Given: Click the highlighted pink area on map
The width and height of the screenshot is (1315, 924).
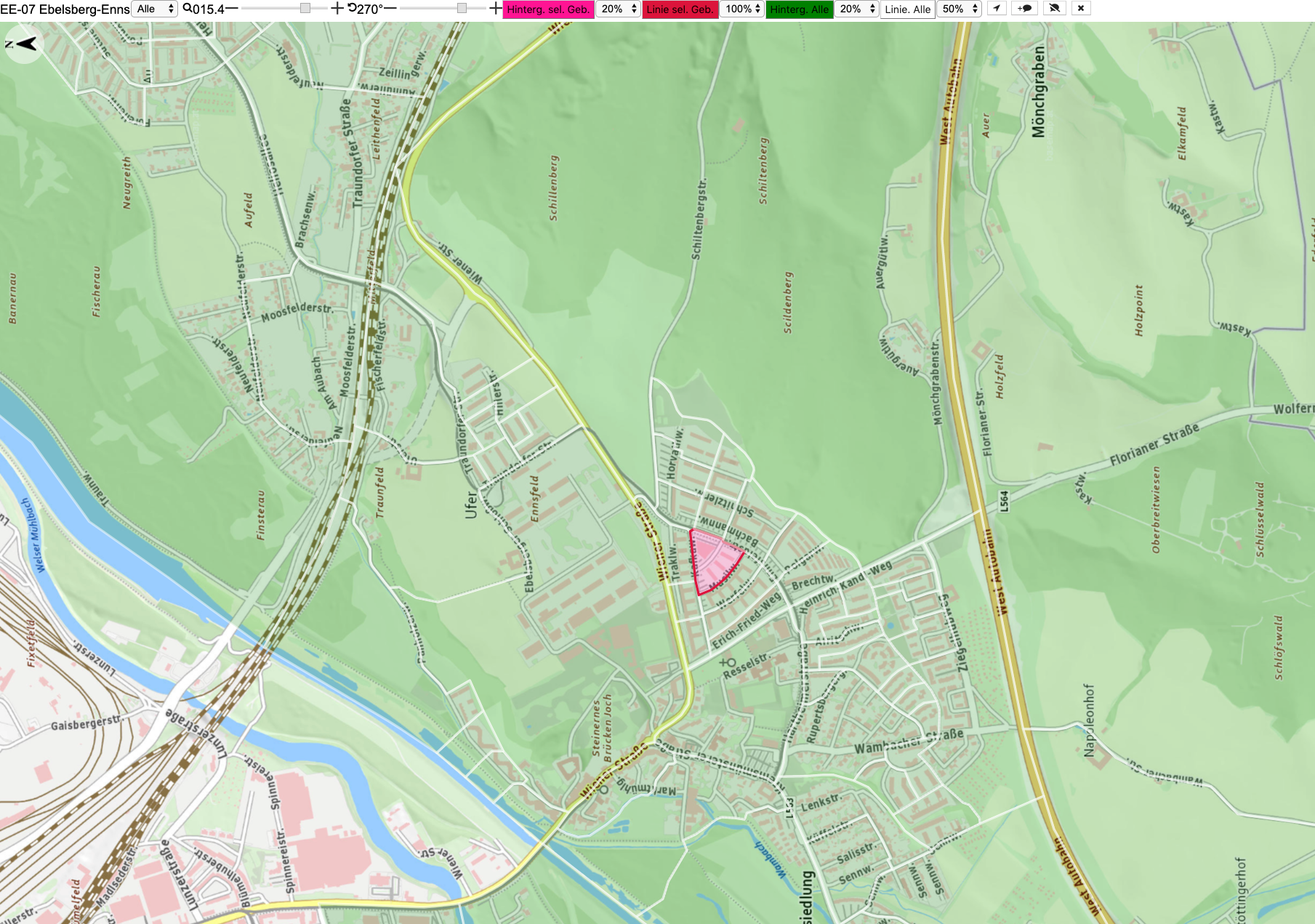Looking at the screenshot, I should 711,560.
